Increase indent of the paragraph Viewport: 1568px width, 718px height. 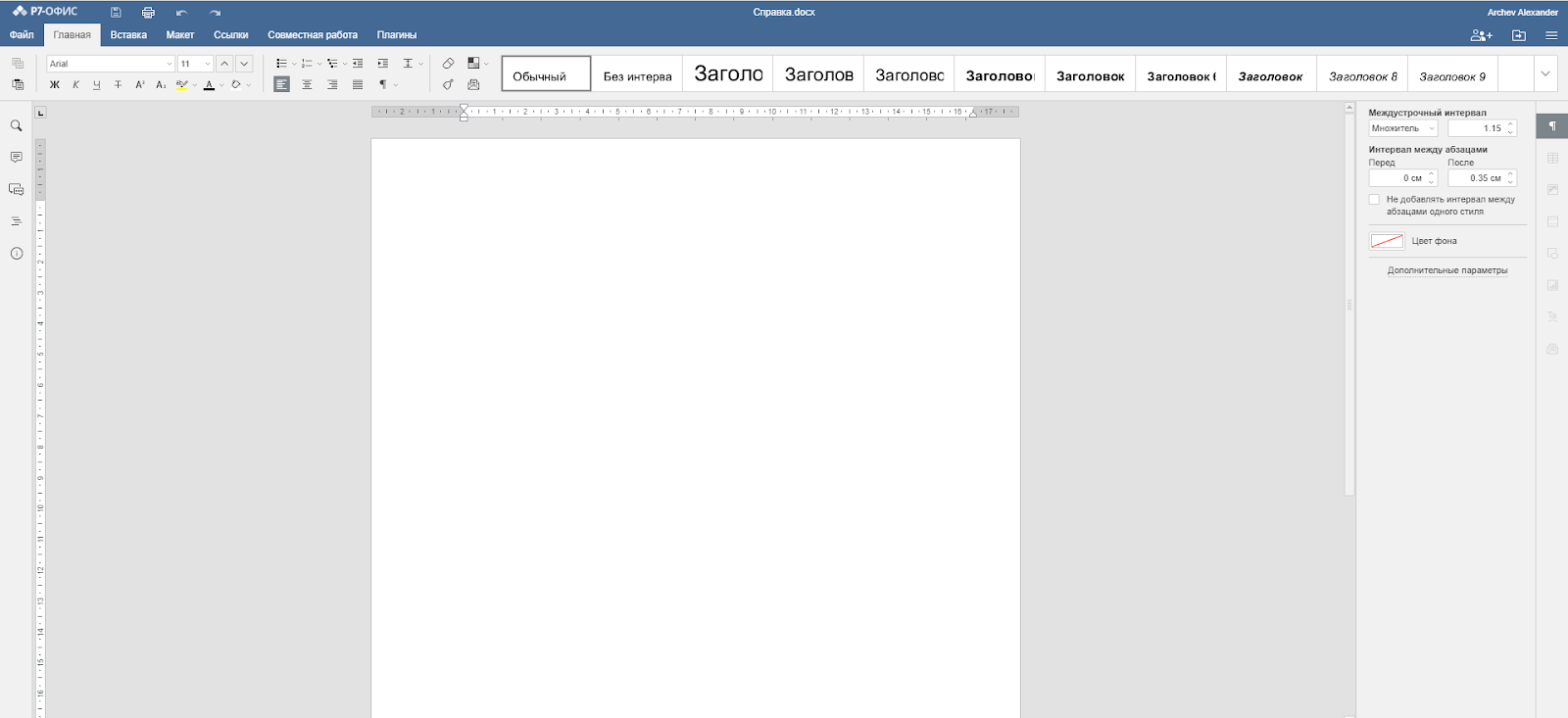382,64
